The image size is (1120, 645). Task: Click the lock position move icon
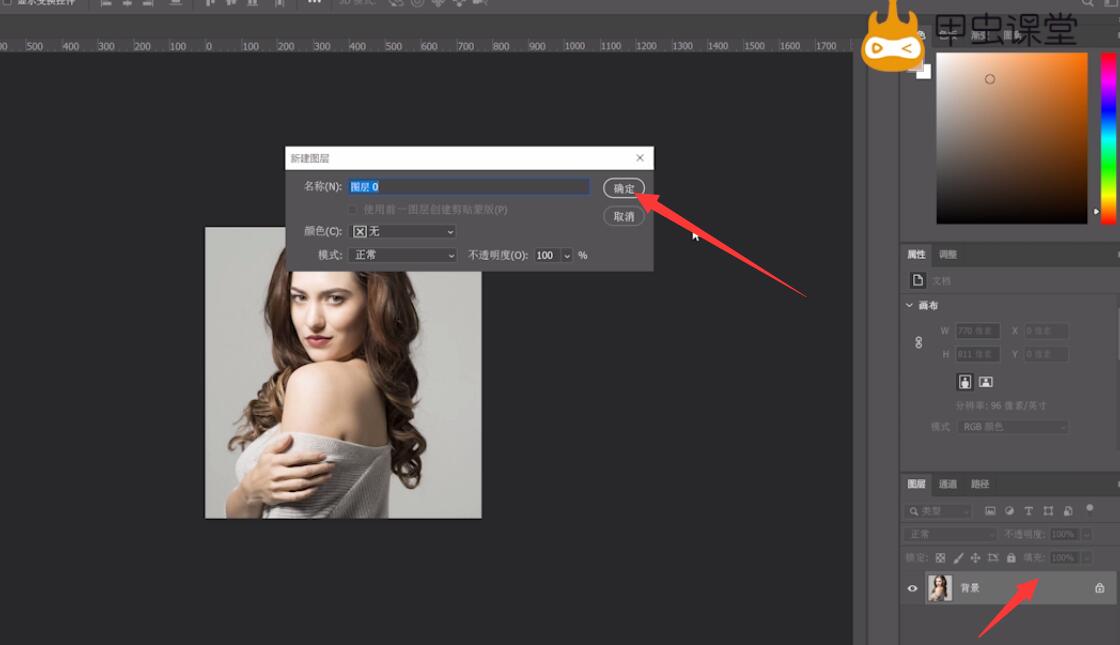pos(975,558)
